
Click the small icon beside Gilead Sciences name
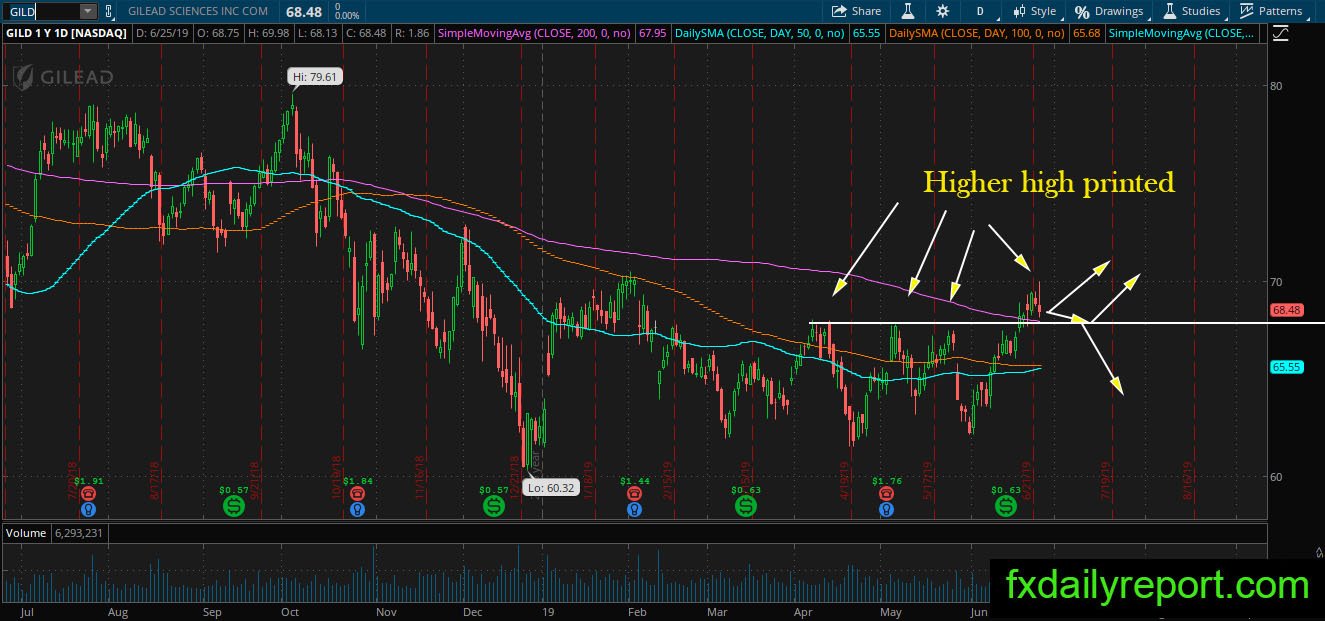point(108,11)
